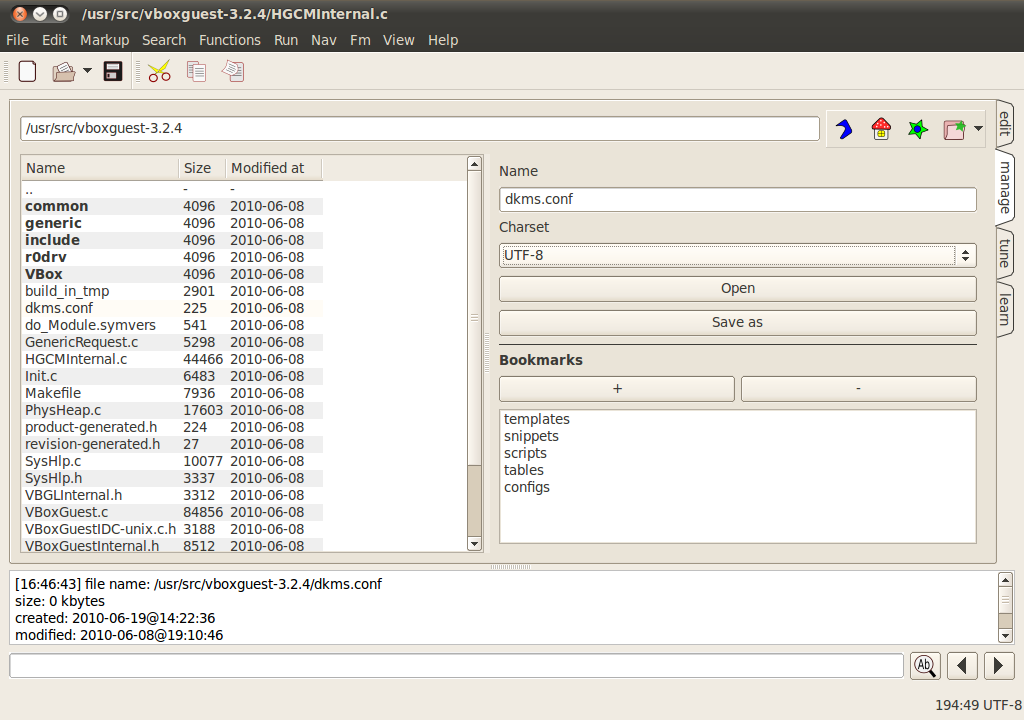1024x720 pixels.
Task: Select the VBox folder row
Action: (x=172, y=274)
